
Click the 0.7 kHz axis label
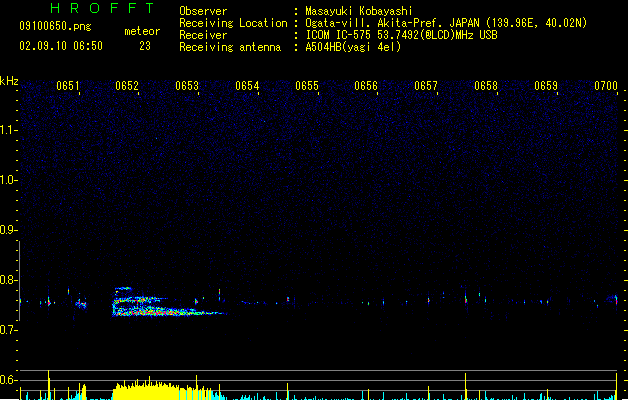coord(8,330)
